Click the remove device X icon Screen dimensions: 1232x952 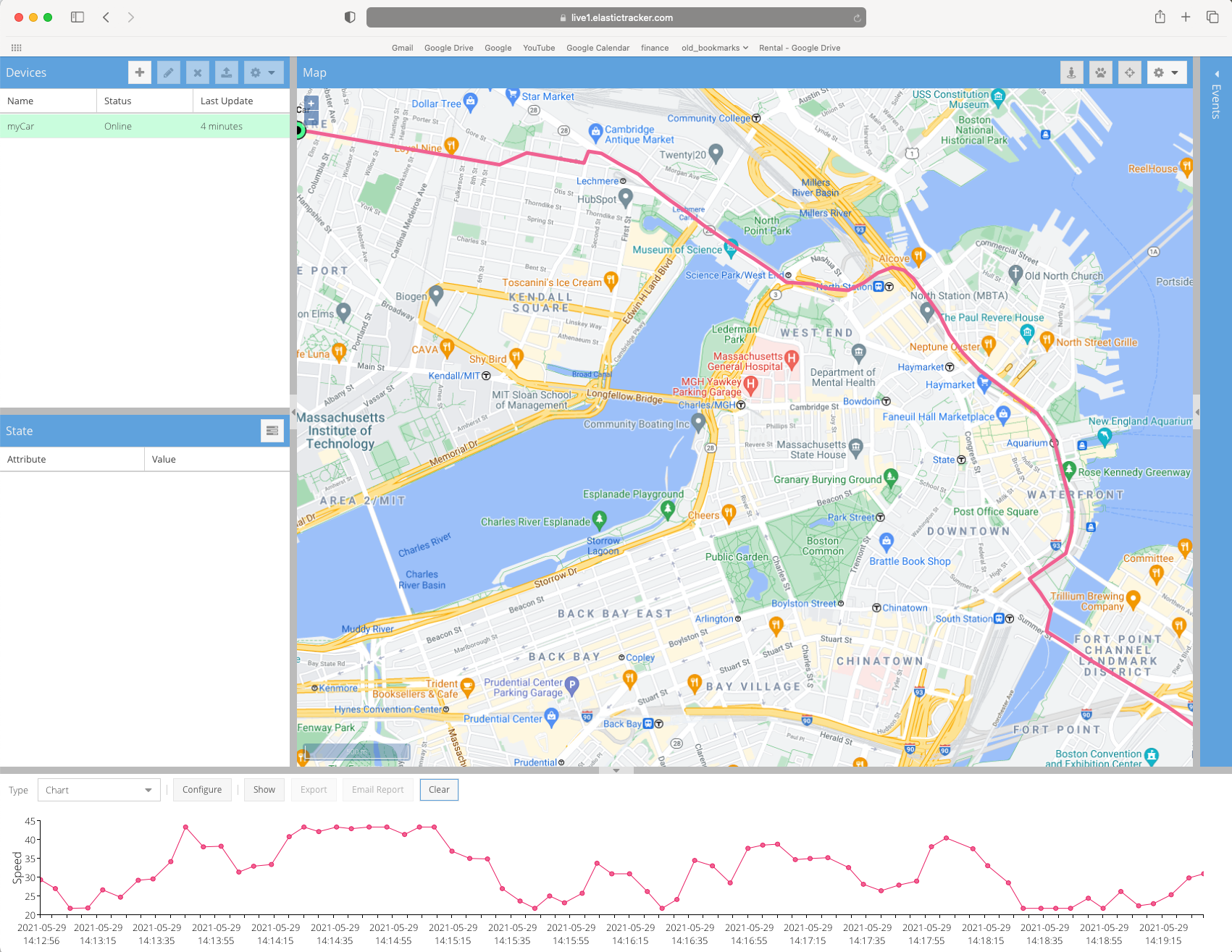point(197,72)
